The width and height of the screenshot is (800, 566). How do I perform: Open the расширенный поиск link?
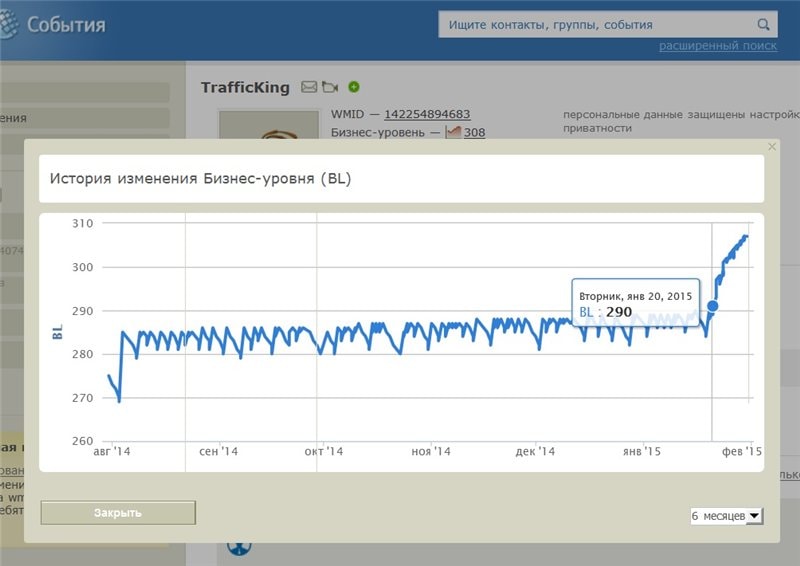[x=717, y=46]
